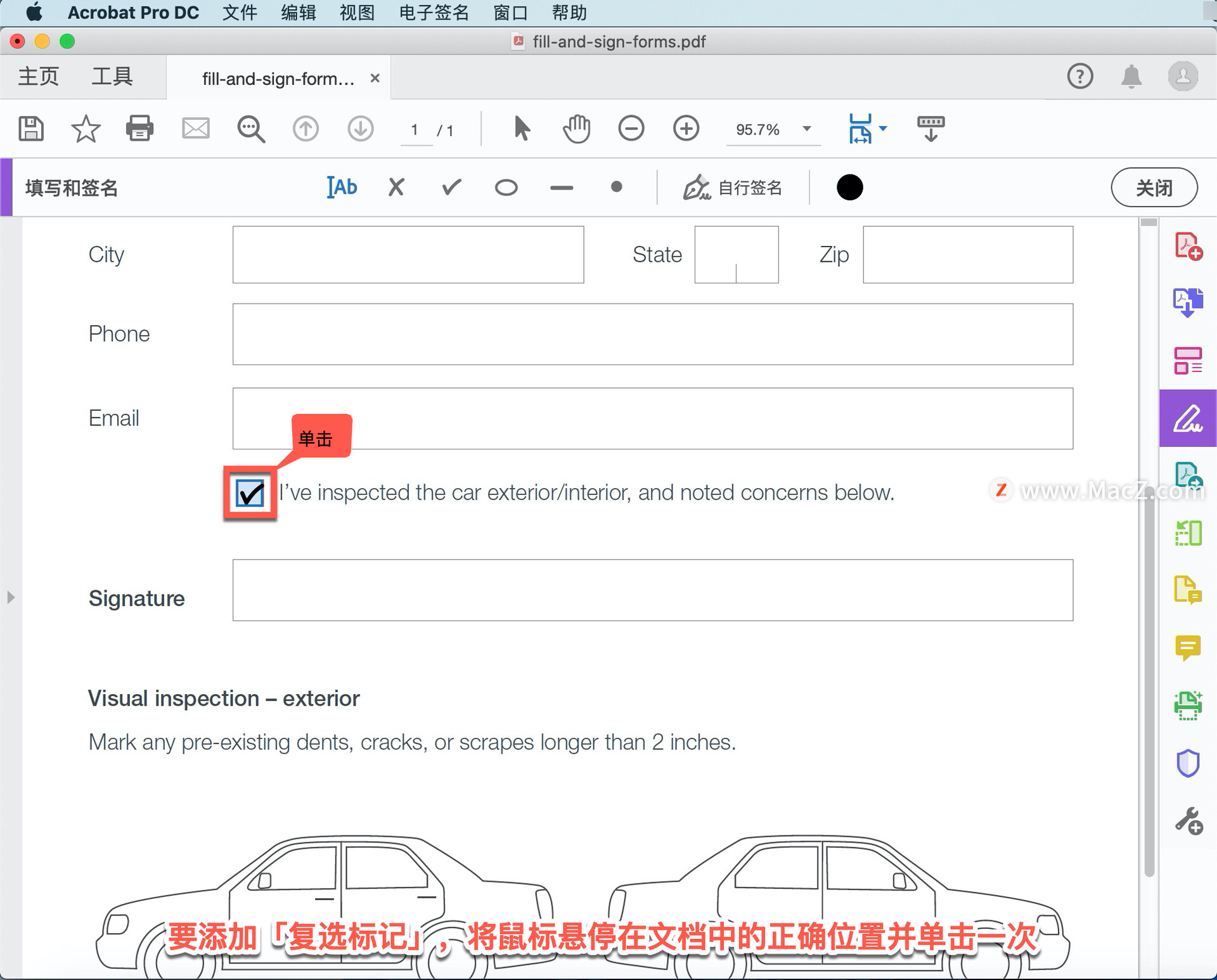The width and height of the screenshot is (1217, 980).
Task: Click the read mode keyboard-arrow icon
Action: [x=930, y=129]
